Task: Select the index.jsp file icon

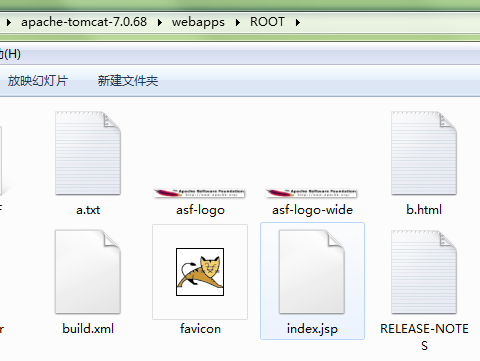Action: 312,272
